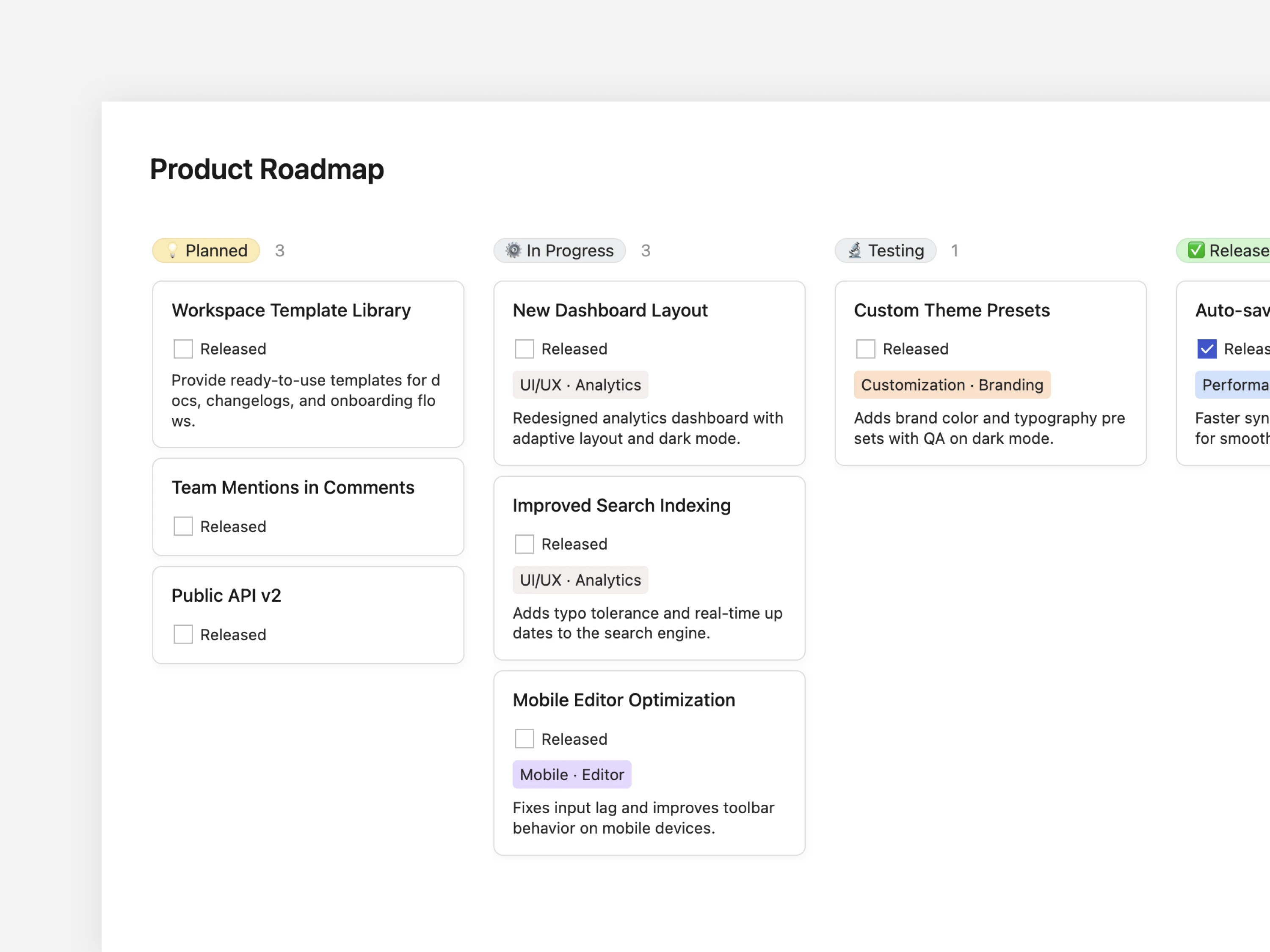Click the green checkmark icon beside Released header
The image size is (1270, 952).
click(x=1195, y=251)
